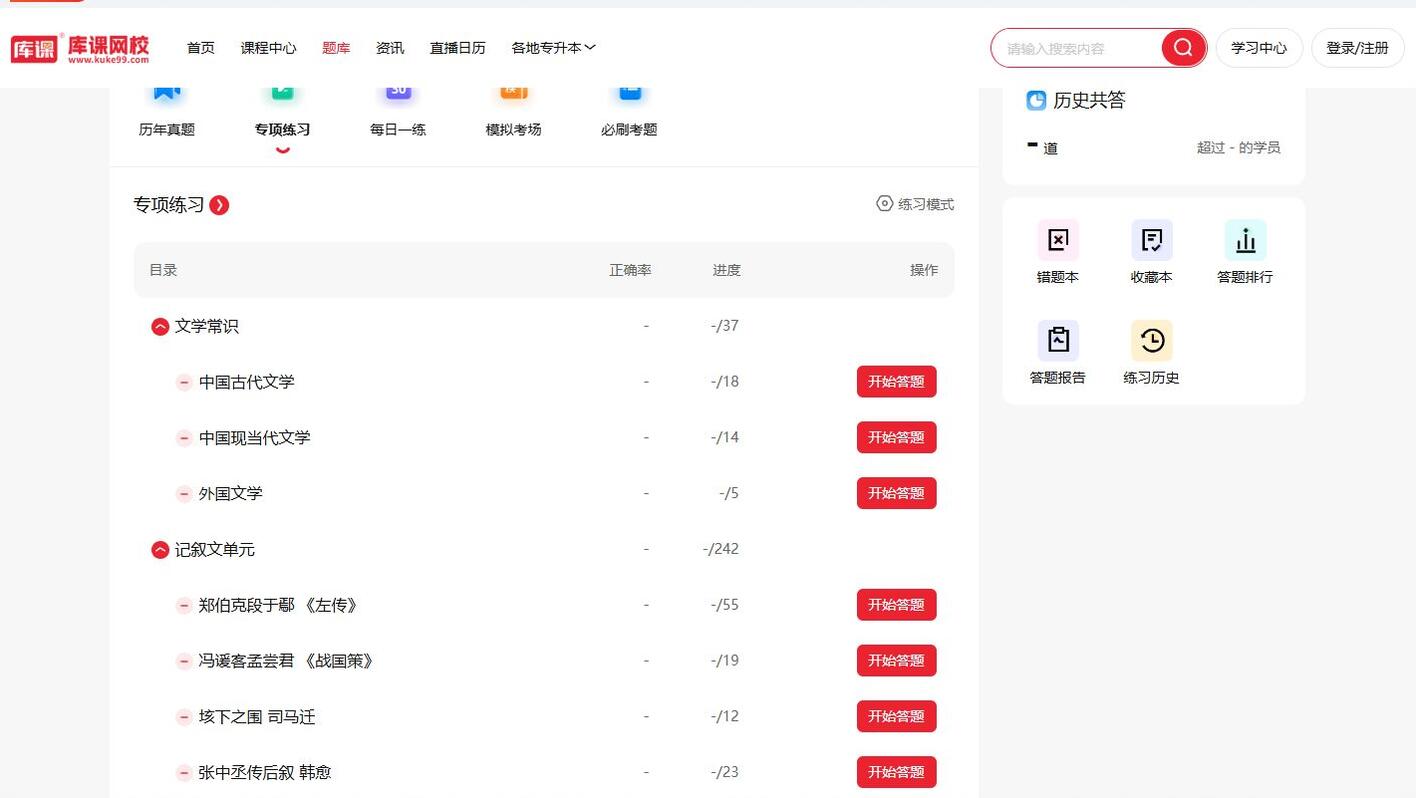Screen dimensions: 1416x798
Task: Toggle the minus icon beside 外国文学
Action: coord(184,494)
